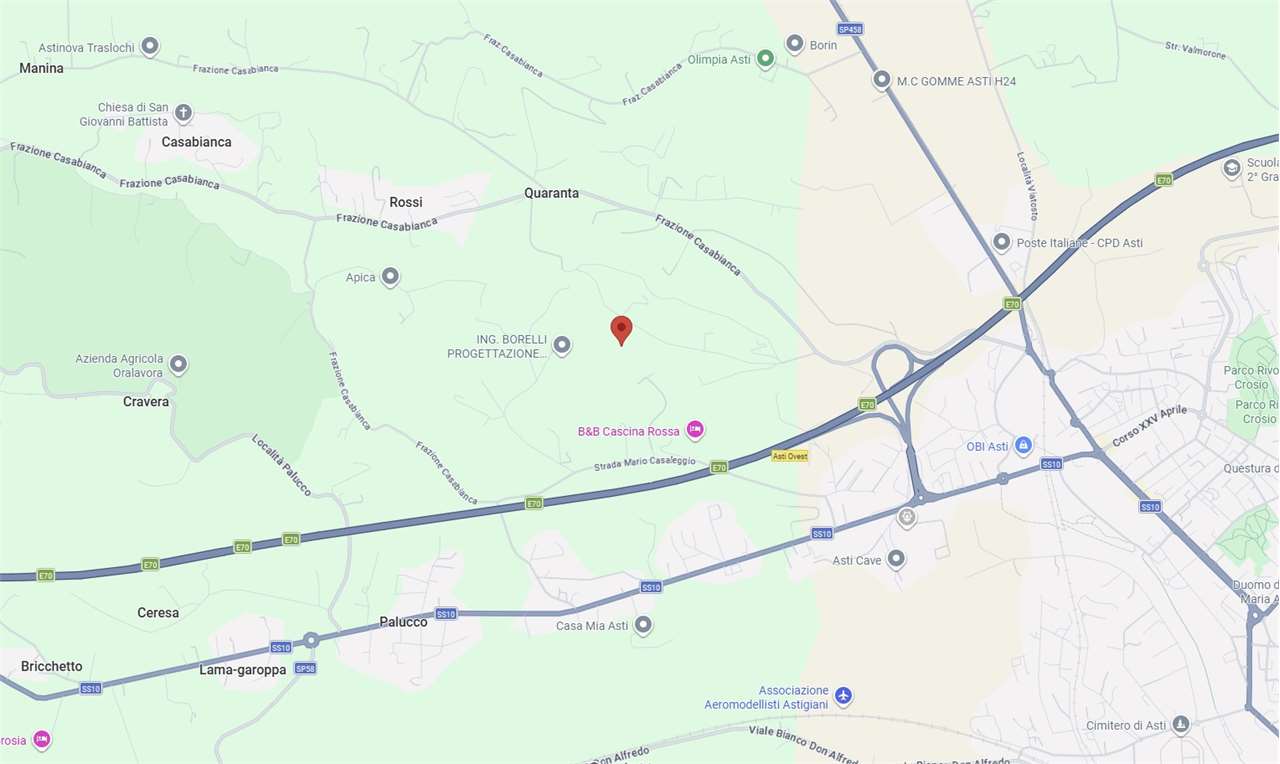This screenshot has height=764, width=1280.
Task: Select the Astinova Traslochi marker
Action: [x=150, y=46]
